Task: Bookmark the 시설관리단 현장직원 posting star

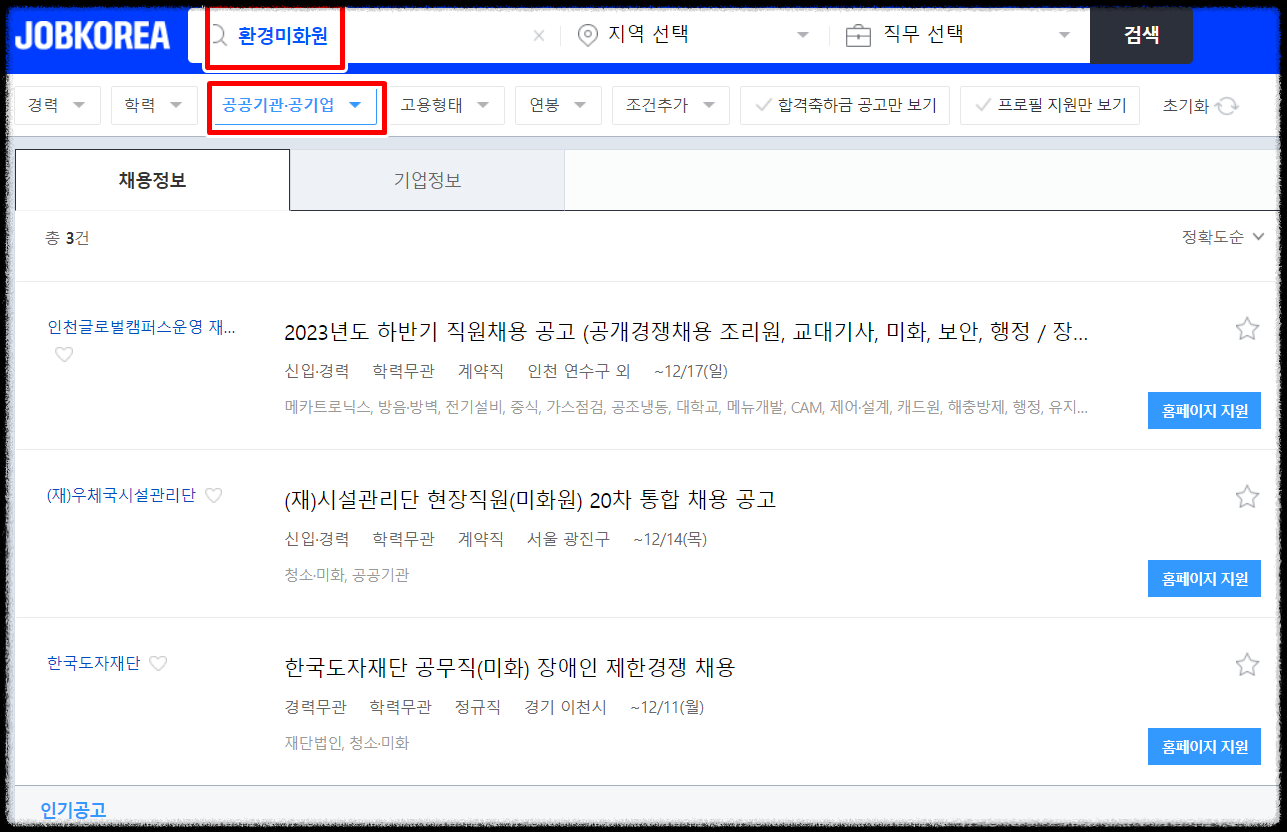Action: (1247, 497)
